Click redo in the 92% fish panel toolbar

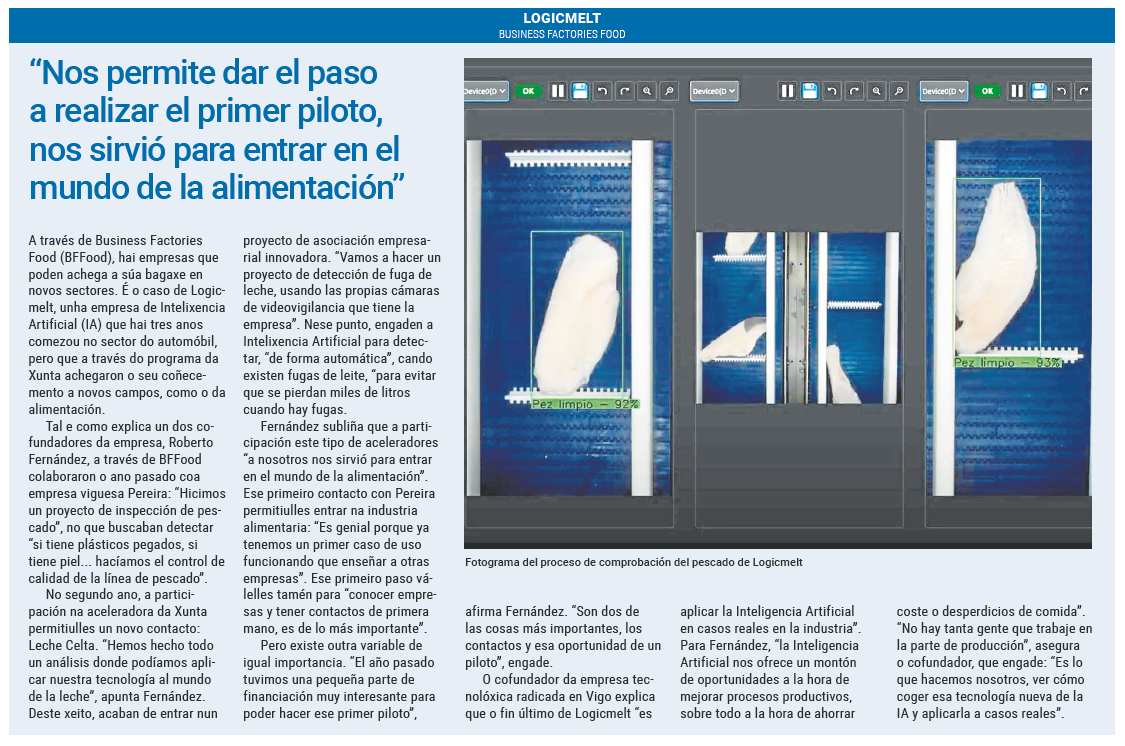coord(624,91)
